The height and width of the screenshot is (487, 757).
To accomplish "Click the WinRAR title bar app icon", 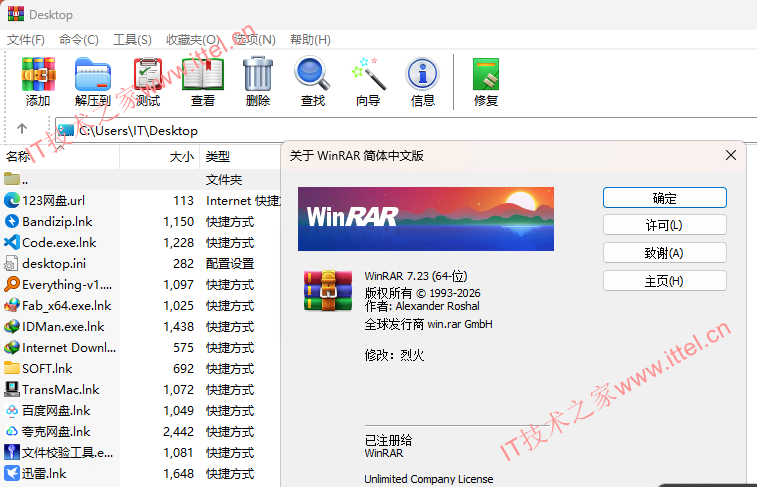I will click(x=15, y=14).
